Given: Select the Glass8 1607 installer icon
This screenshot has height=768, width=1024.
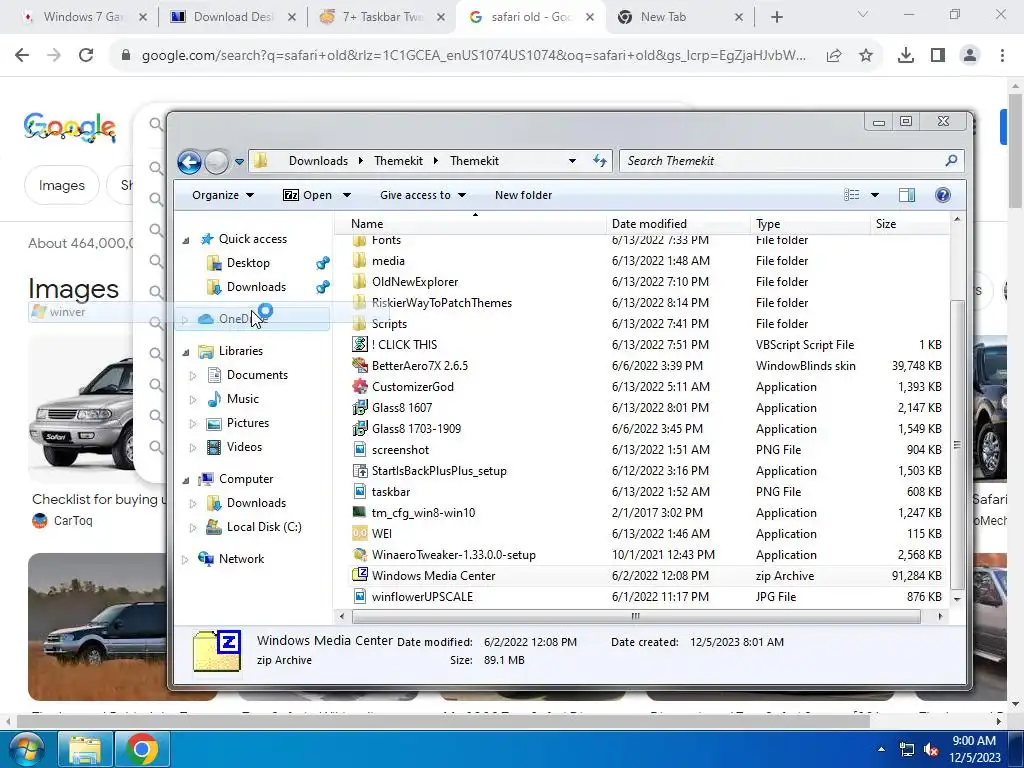Looking at the screenshot, I should [359, 408].
